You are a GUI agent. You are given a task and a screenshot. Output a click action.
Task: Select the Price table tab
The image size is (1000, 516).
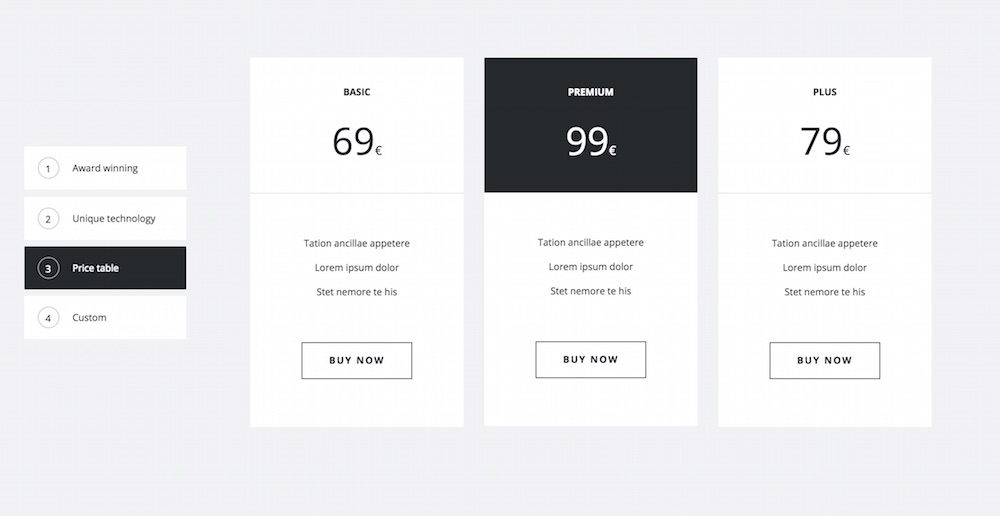click(x=96, y=268)
